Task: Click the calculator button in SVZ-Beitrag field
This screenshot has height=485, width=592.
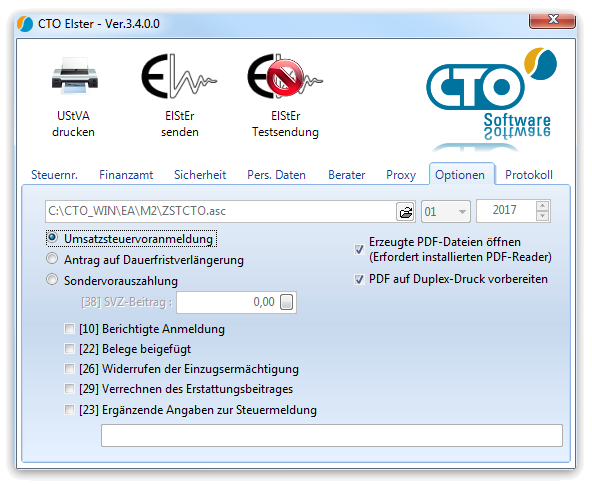Action: pyautogui.click(x=287, y=302)
